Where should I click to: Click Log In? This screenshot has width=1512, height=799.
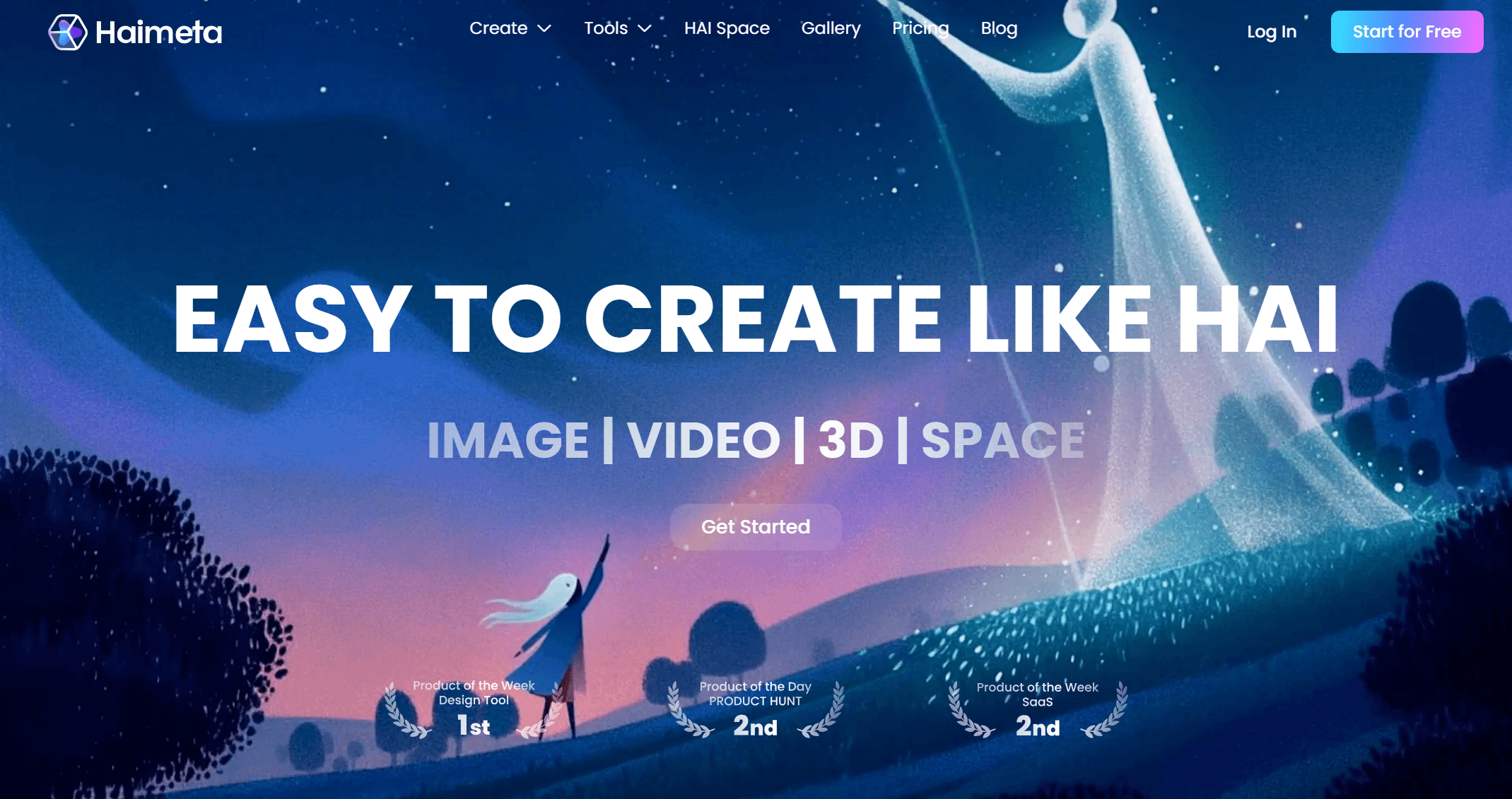(x=1272, y=32)
